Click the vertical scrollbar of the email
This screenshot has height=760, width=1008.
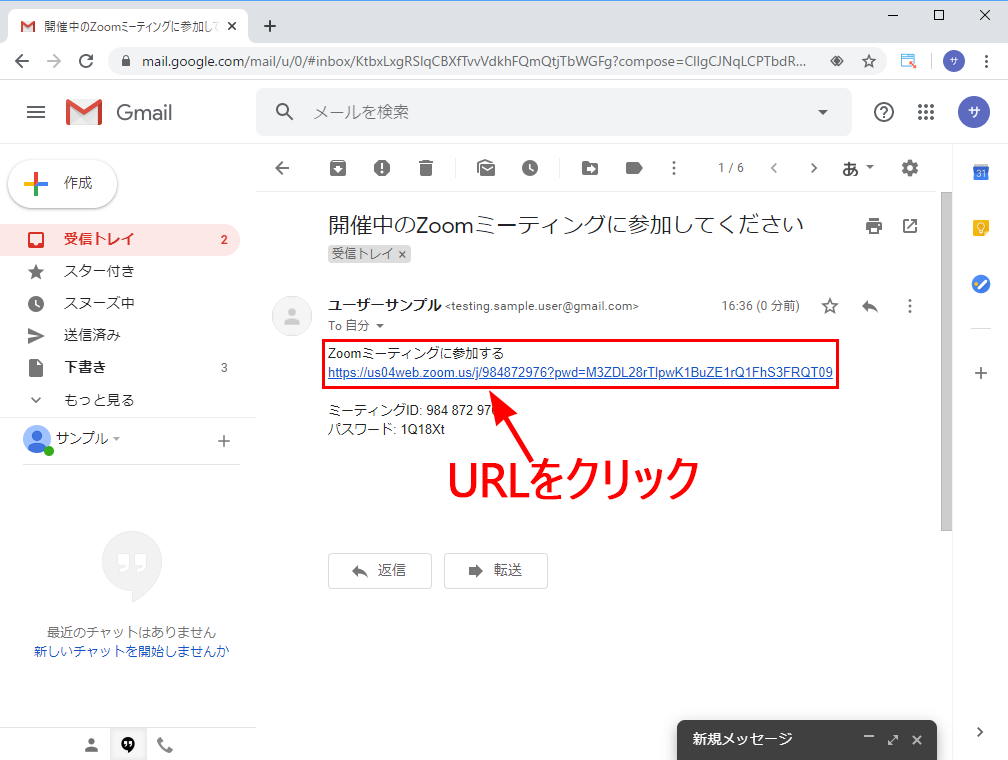(x=946, y=360)
